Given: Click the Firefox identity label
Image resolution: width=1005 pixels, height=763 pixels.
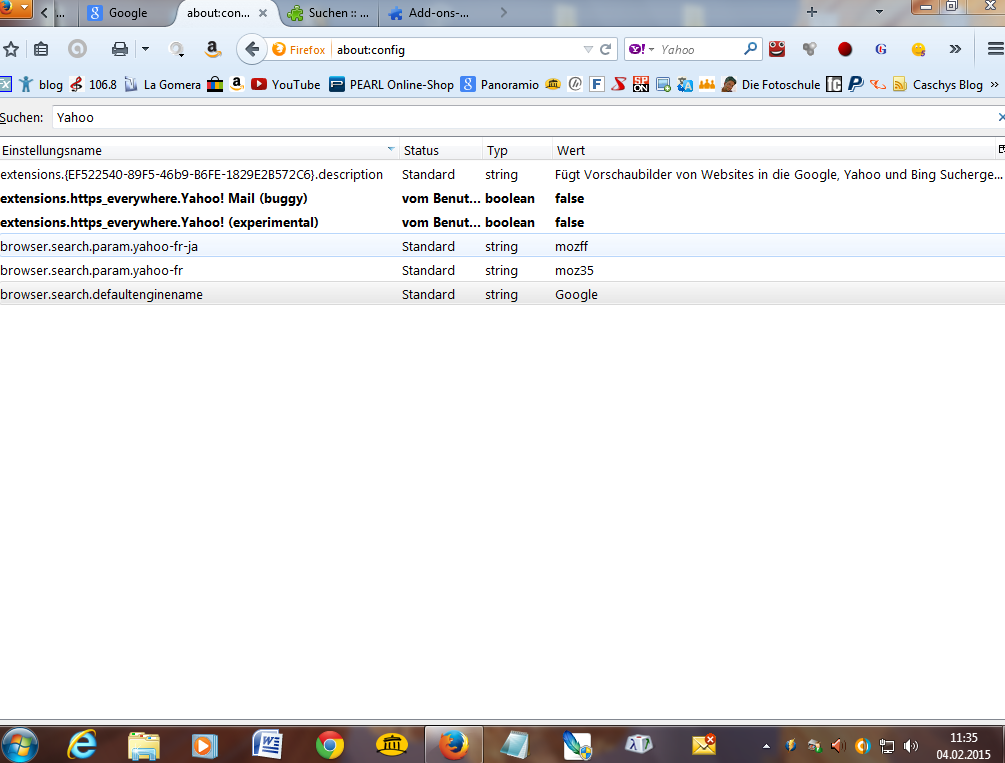Looking at the screenshot, I should point(299,49).
